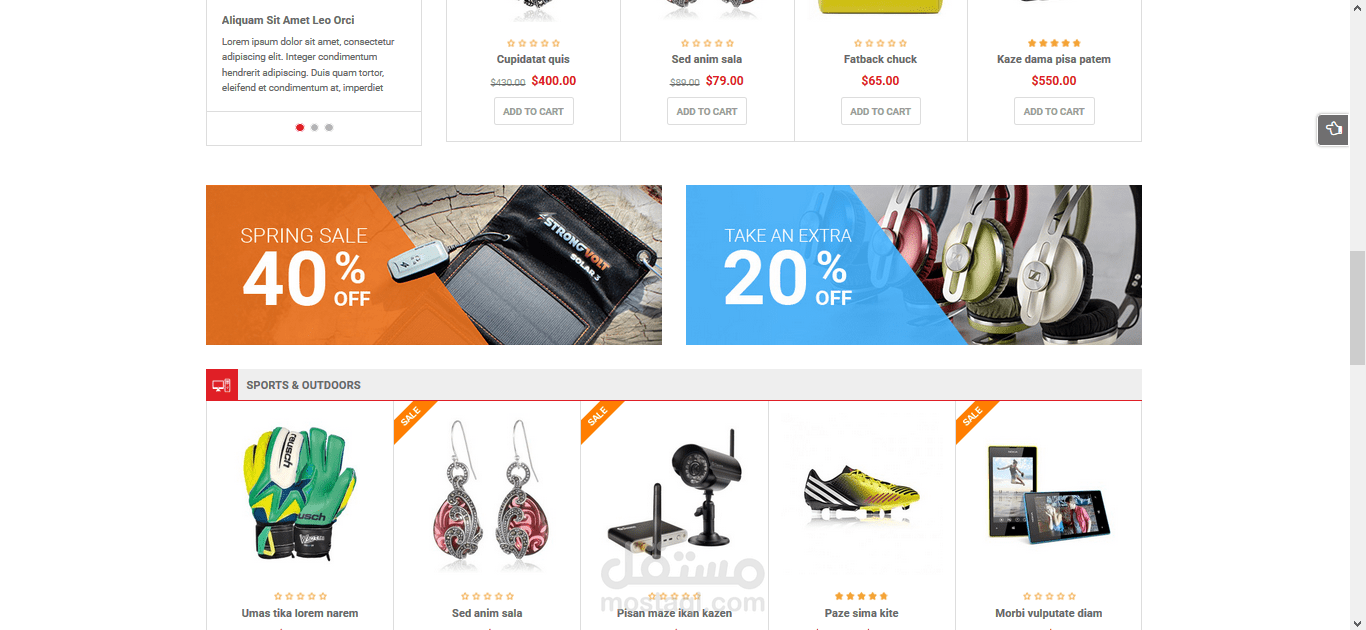Open the Take an Extra 20% off banner
Viewport: 1366px width, 630px height.
click(914, 265)
